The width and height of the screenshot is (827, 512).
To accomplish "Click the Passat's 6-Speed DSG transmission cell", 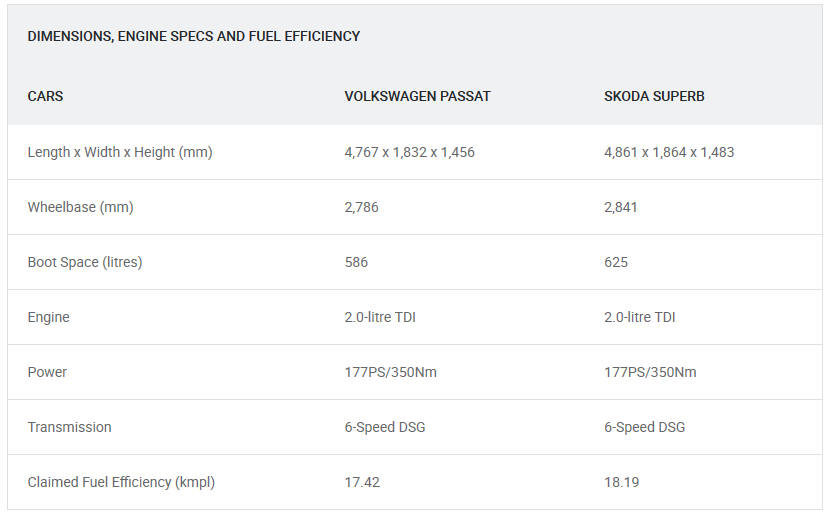I will (385, 427).
